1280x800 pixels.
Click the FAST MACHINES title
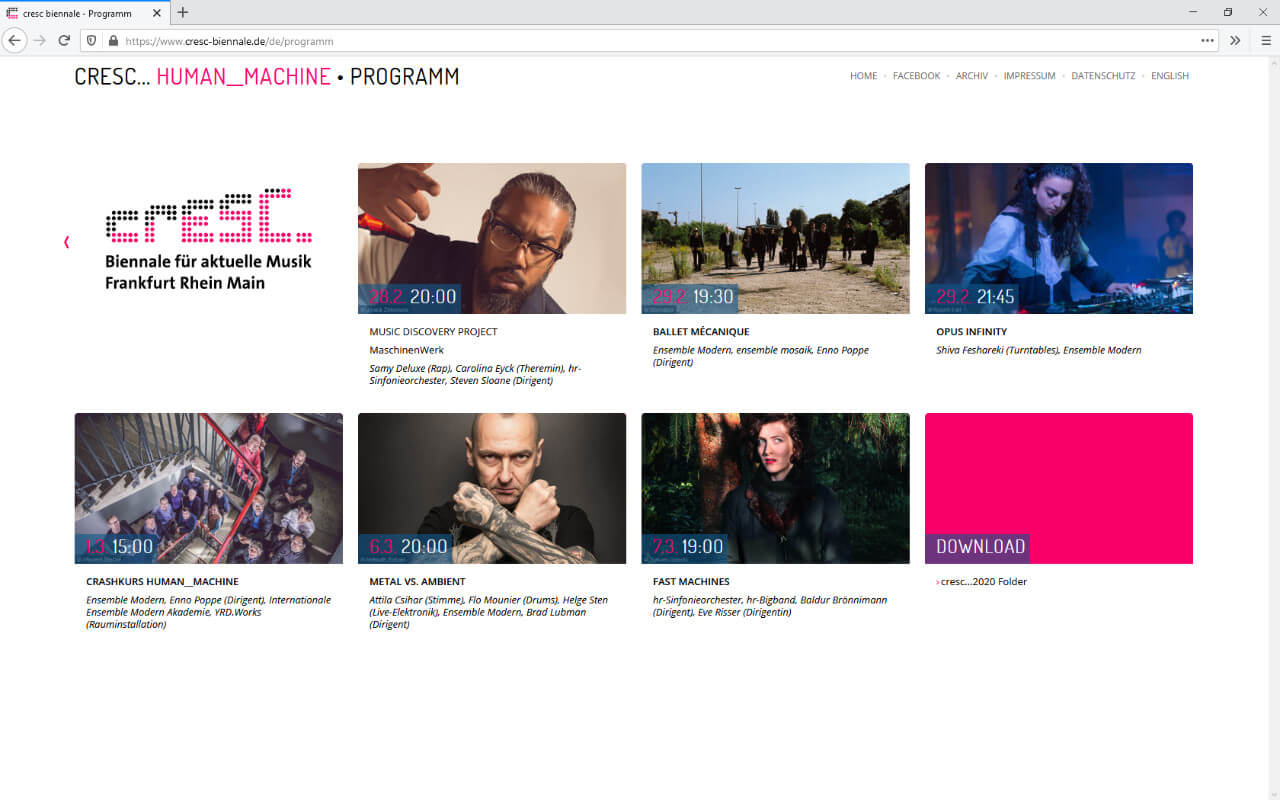691,582
